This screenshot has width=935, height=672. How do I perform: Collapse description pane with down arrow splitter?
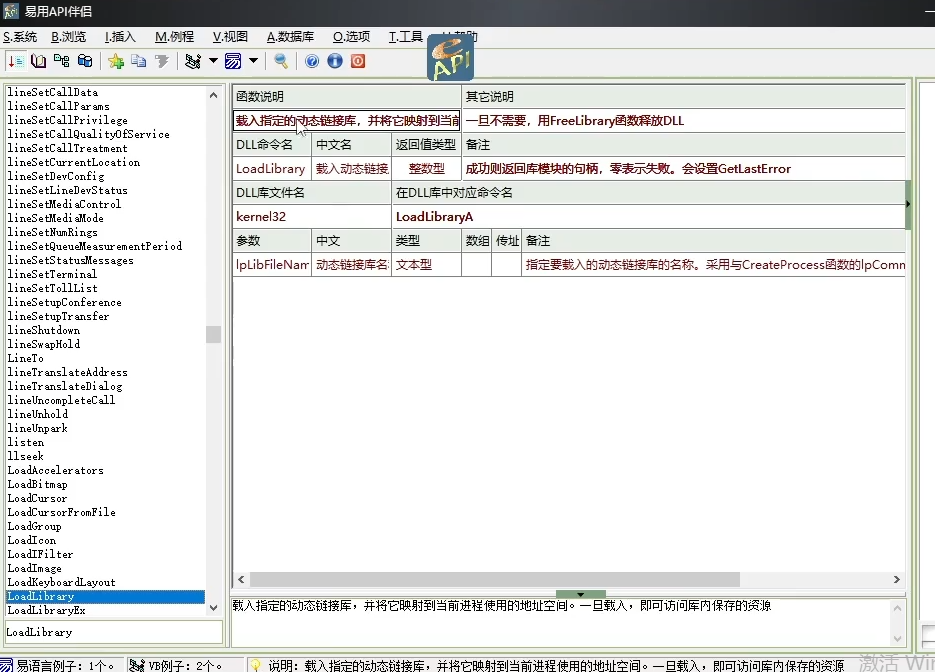pyautogui.click(x=581, y=594)
